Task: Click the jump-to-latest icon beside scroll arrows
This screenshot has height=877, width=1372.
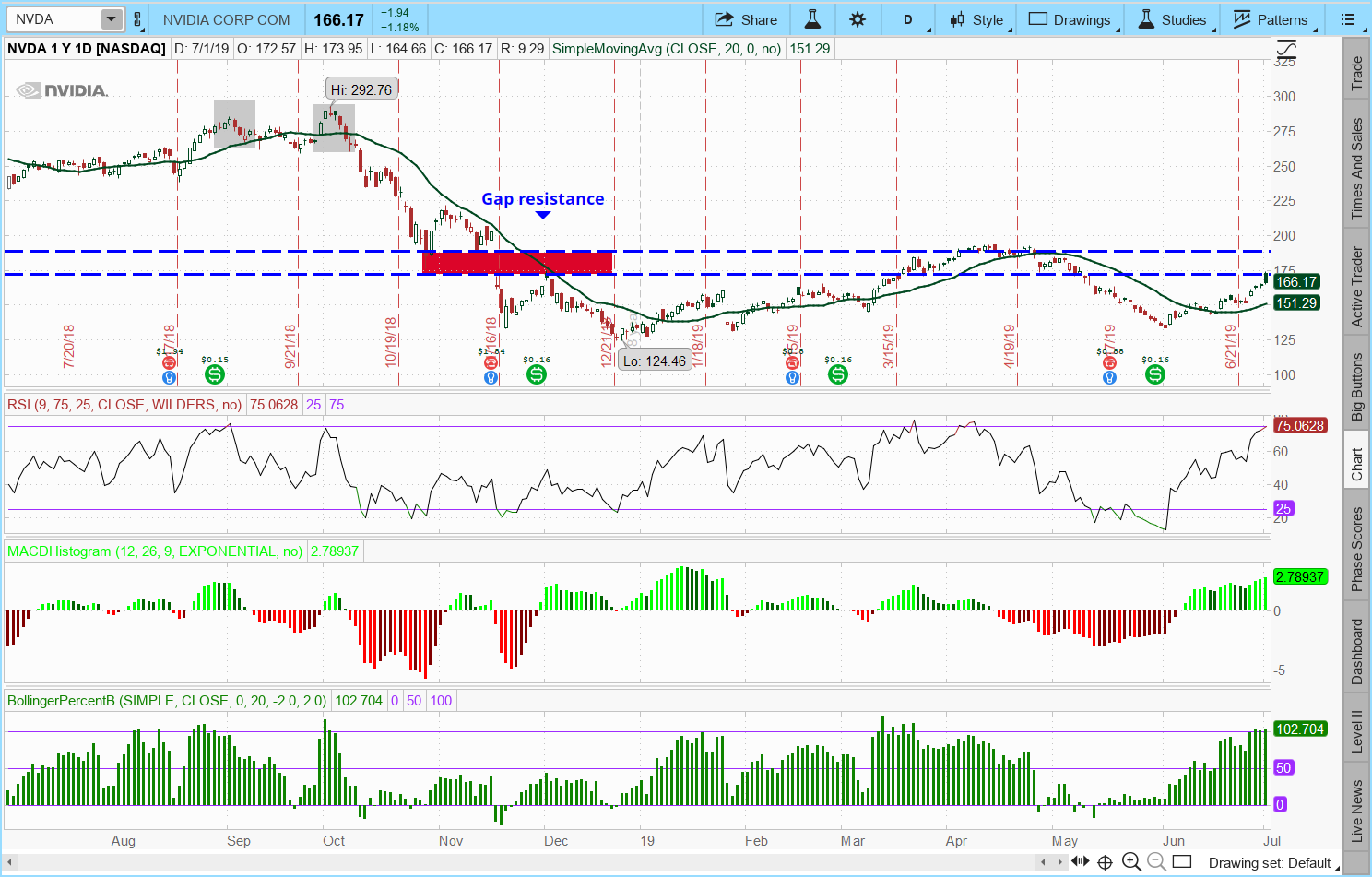Action: pyautogui.click(x=1081, y=862)
